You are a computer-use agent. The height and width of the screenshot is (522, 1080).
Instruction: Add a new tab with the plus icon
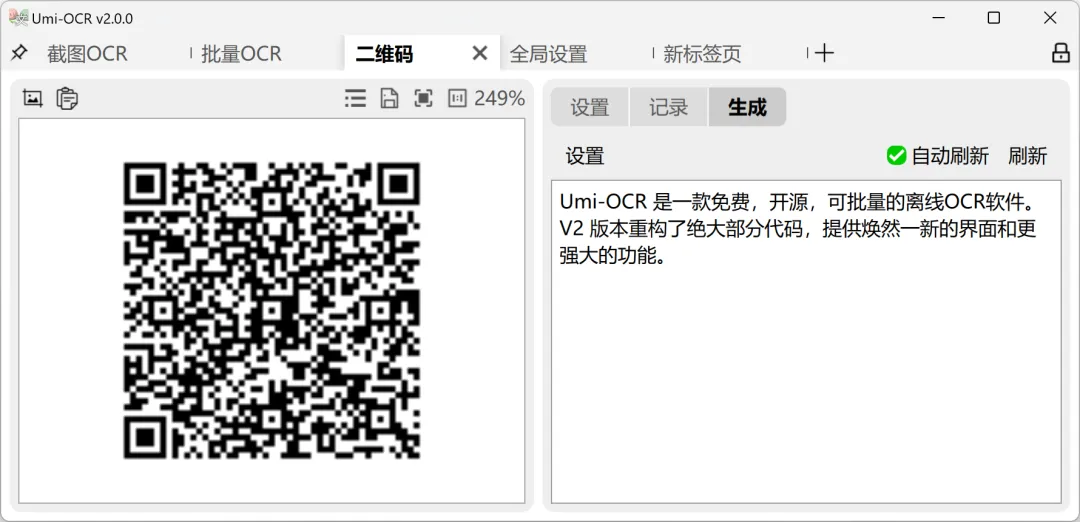click(824, 53)
